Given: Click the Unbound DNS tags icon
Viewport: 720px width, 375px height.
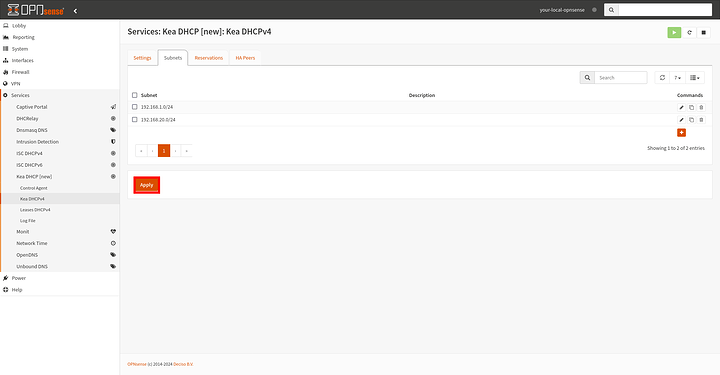Looking at the screenshot, I should [113, 266].
